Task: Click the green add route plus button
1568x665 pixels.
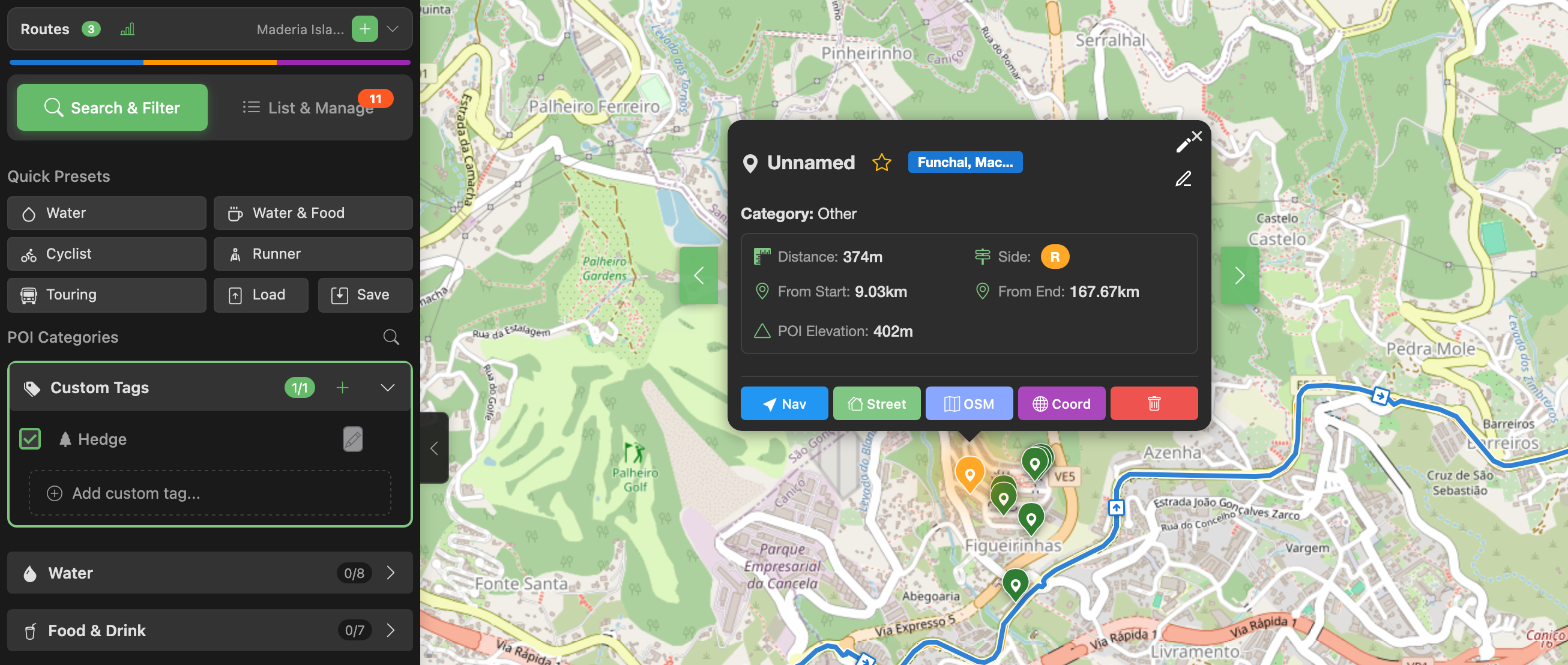Action: (x=364, y=29)
